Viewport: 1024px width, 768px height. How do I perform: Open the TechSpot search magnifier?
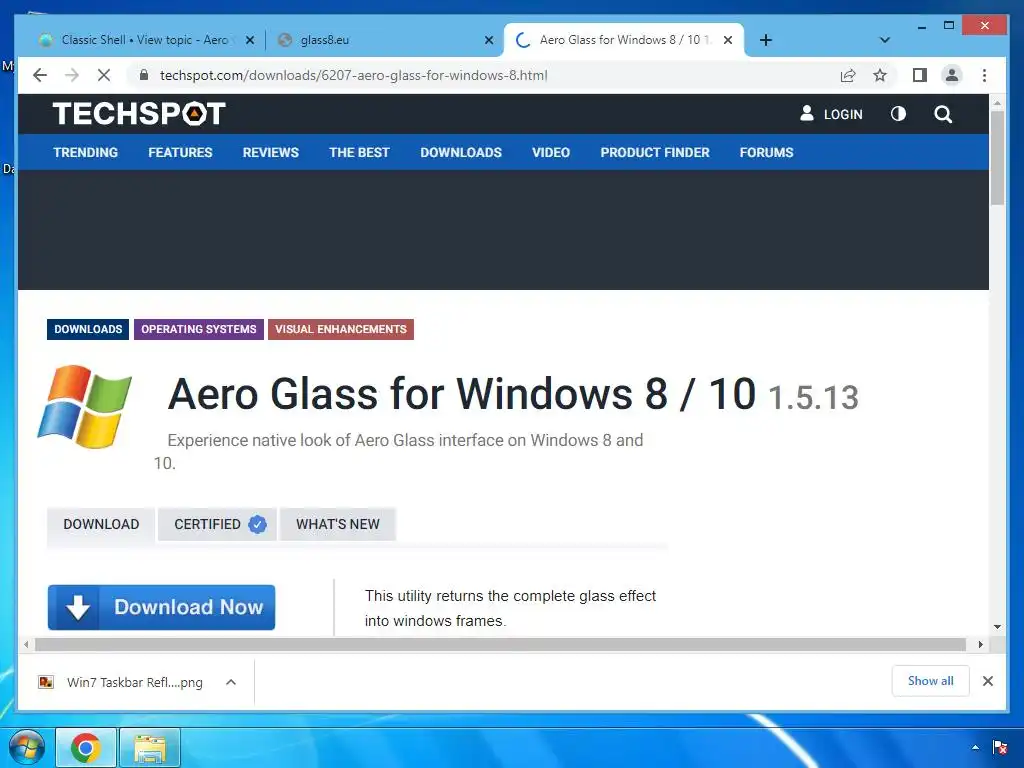click(x=943, y=114)
